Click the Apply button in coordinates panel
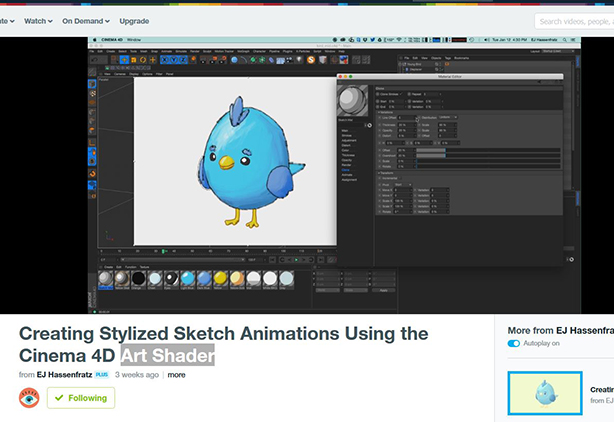 tap(383, 290)
